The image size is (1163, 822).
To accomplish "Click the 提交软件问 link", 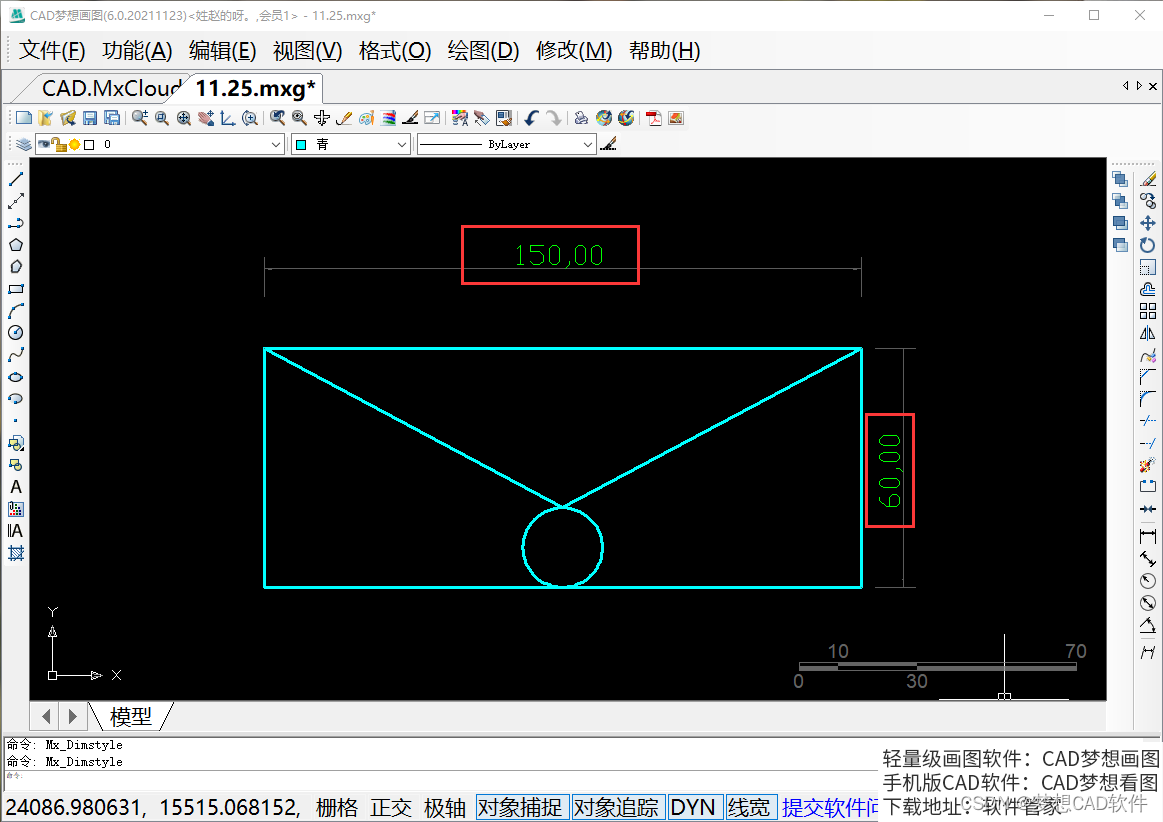I will [x=830, y=807].
